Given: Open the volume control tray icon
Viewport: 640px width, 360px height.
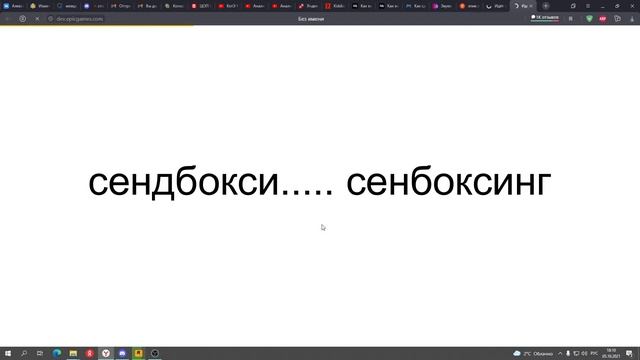Looking at the screenshot, I should click(x=584, y=353).
